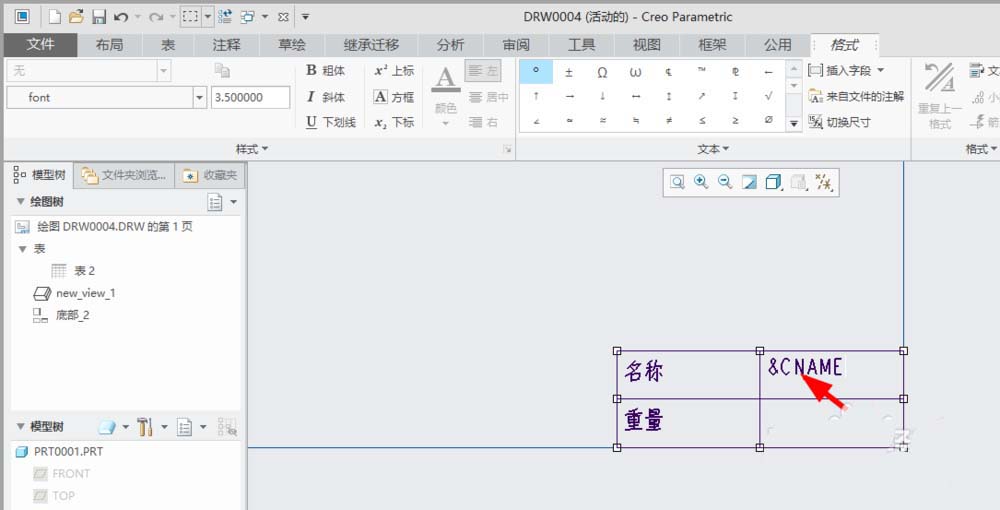This screenshot has height=510, width=1000.
Task: Expand the 文本 group menu
Action: point(713,149)
